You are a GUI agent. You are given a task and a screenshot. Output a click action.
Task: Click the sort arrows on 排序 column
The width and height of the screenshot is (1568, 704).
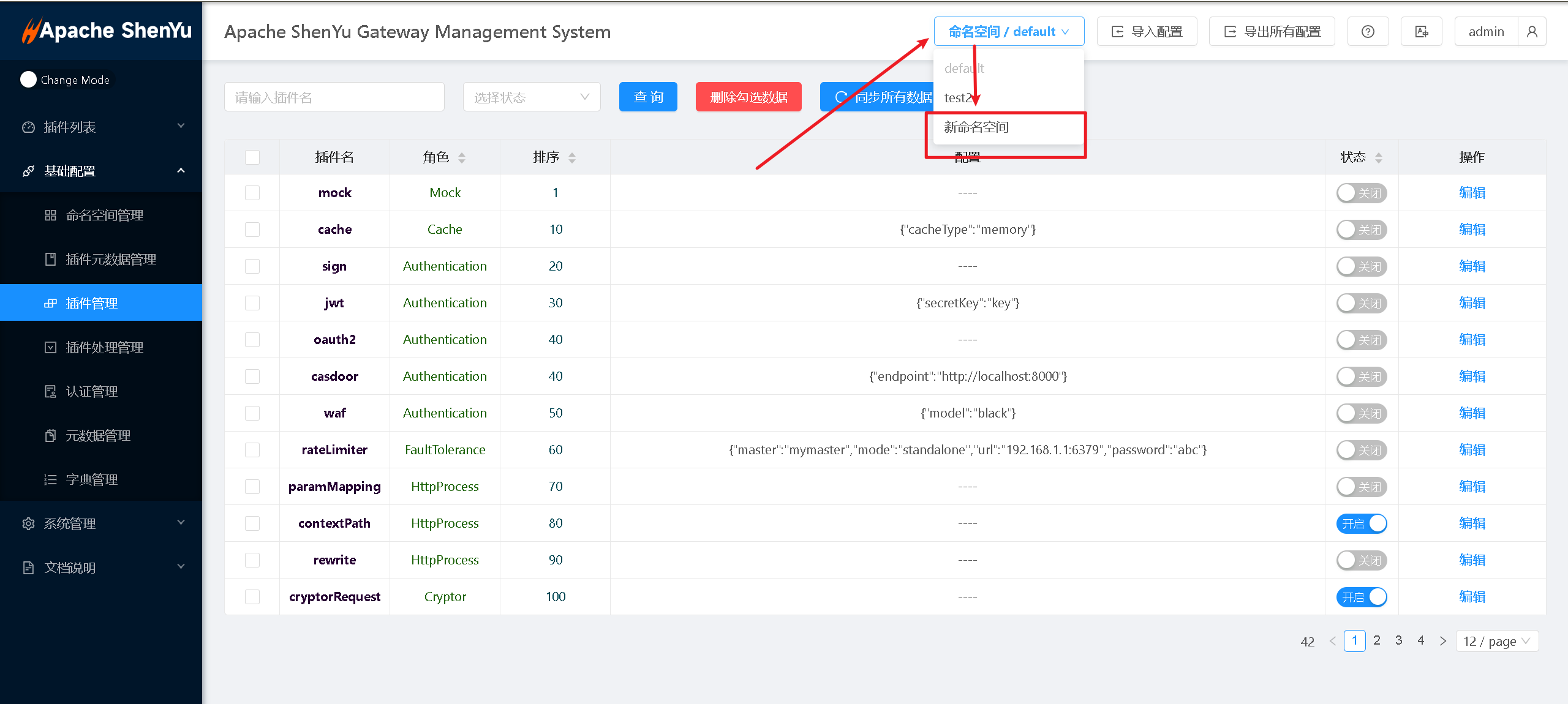pos(572,158)
